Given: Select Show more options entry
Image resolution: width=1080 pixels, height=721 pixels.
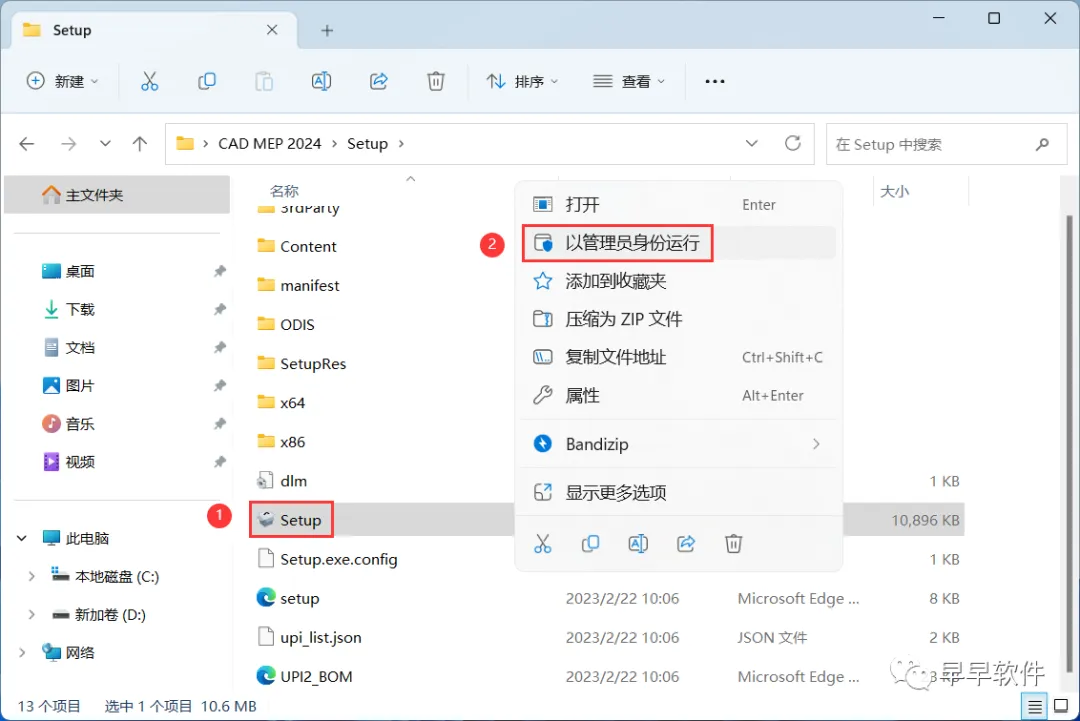Looking at the screenshot, I should click(678, 492).
